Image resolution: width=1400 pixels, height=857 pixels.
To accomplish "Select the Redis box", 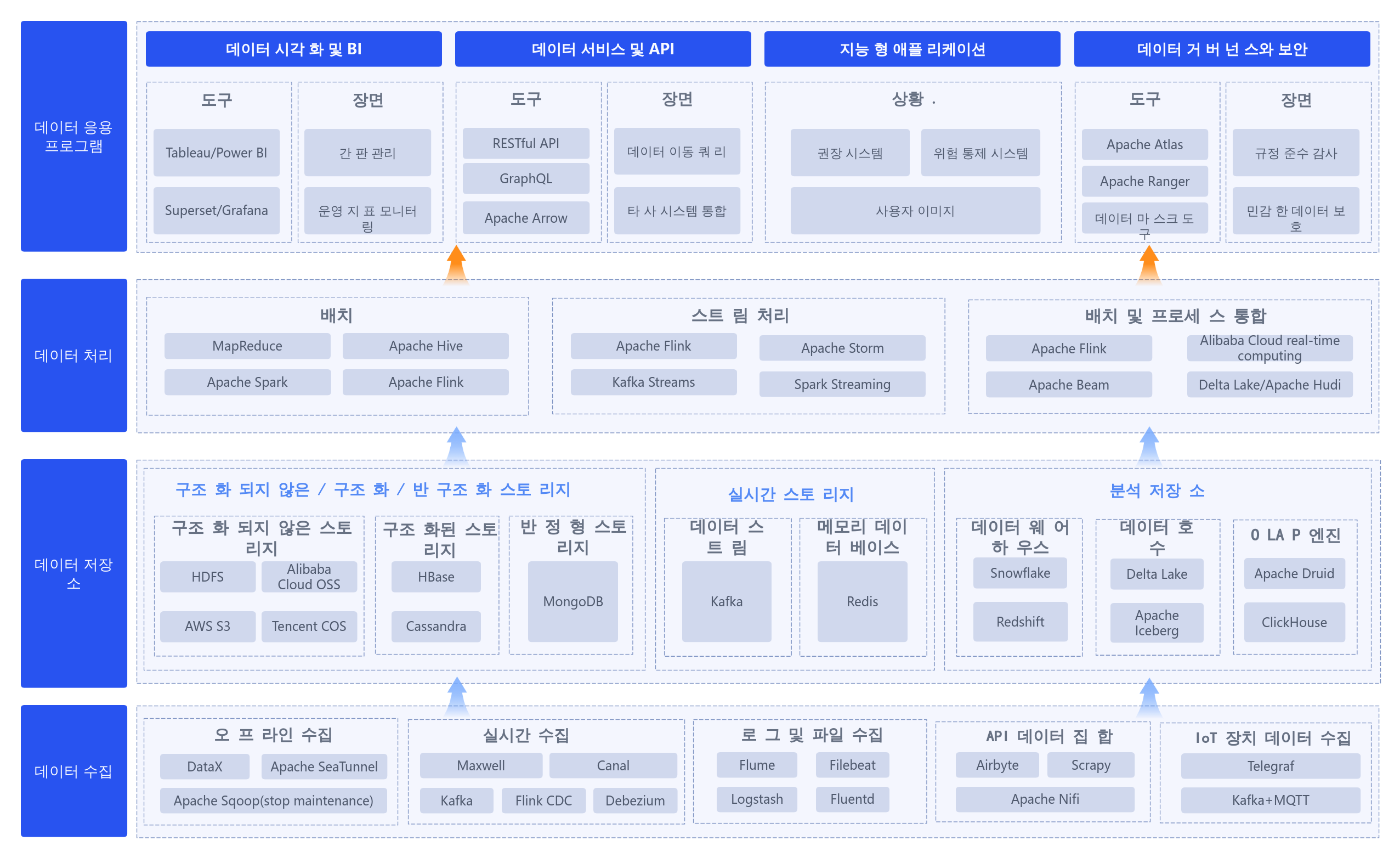I will 862,601.
